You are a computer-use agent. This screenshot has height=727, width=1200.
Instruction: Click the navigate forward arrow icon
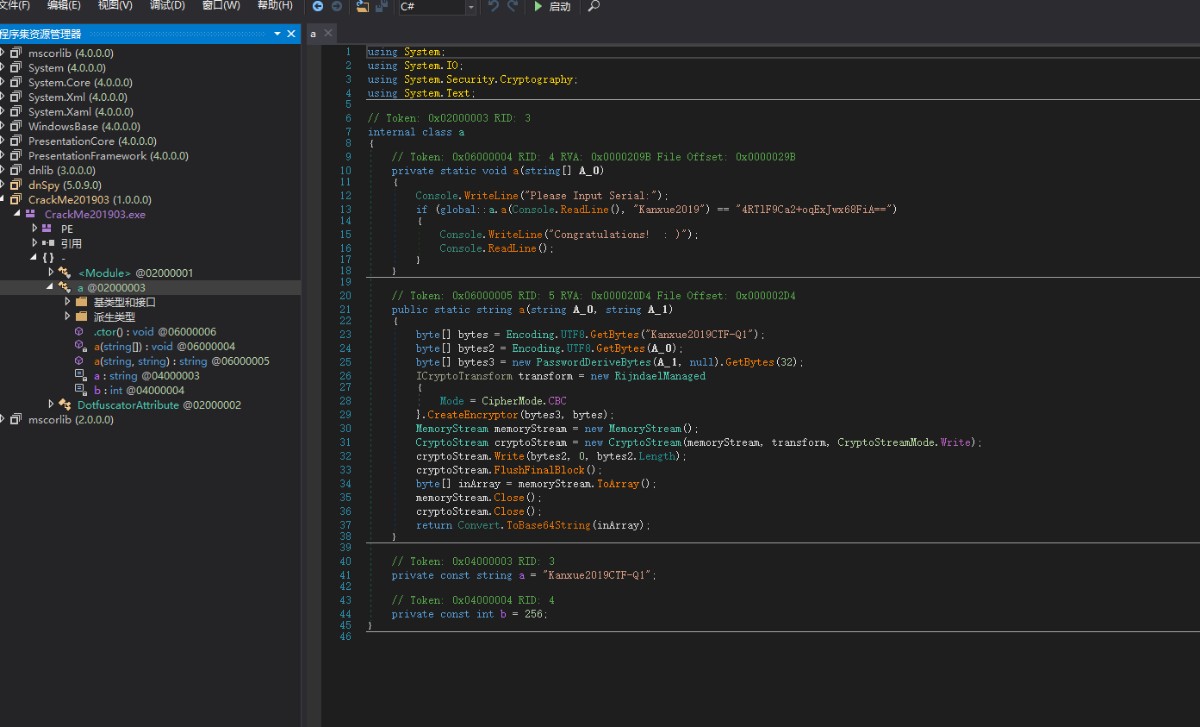(x=336, y=6)
